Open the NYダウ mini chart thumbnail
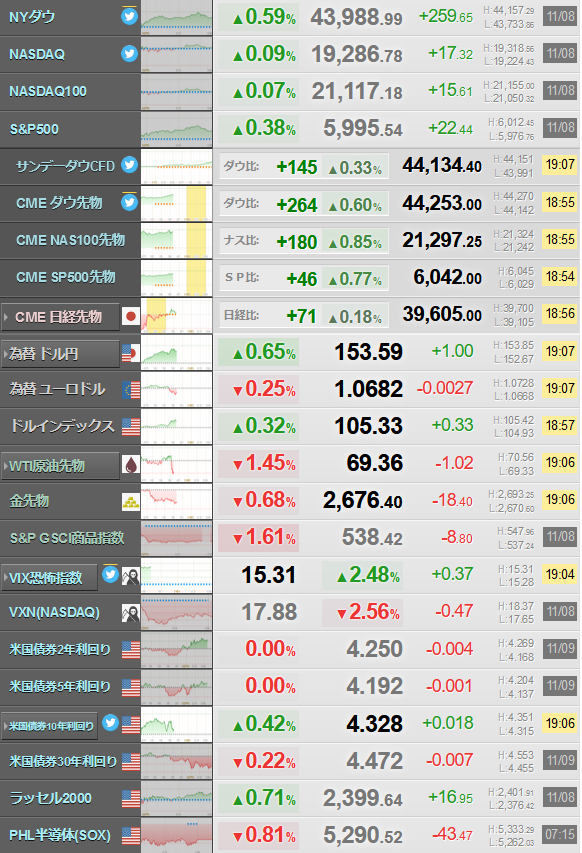The image size is (582, 853). coord(176,18)
